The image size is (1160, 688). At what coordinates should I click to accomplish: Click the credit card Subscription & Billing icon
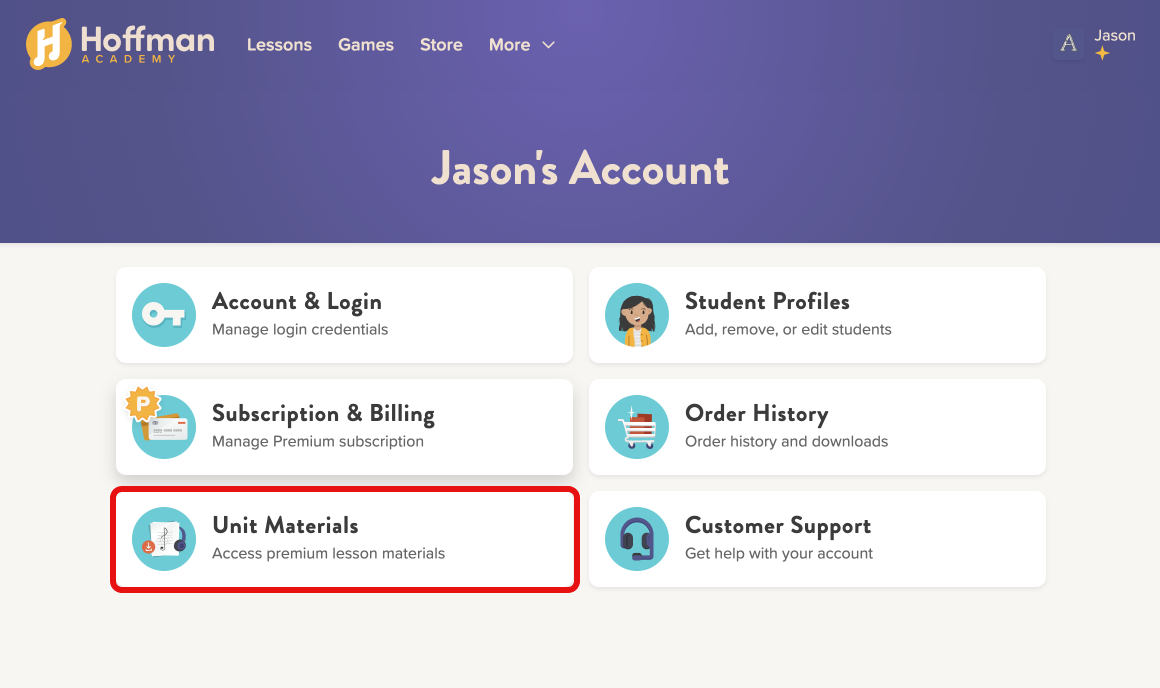[164, 427]
